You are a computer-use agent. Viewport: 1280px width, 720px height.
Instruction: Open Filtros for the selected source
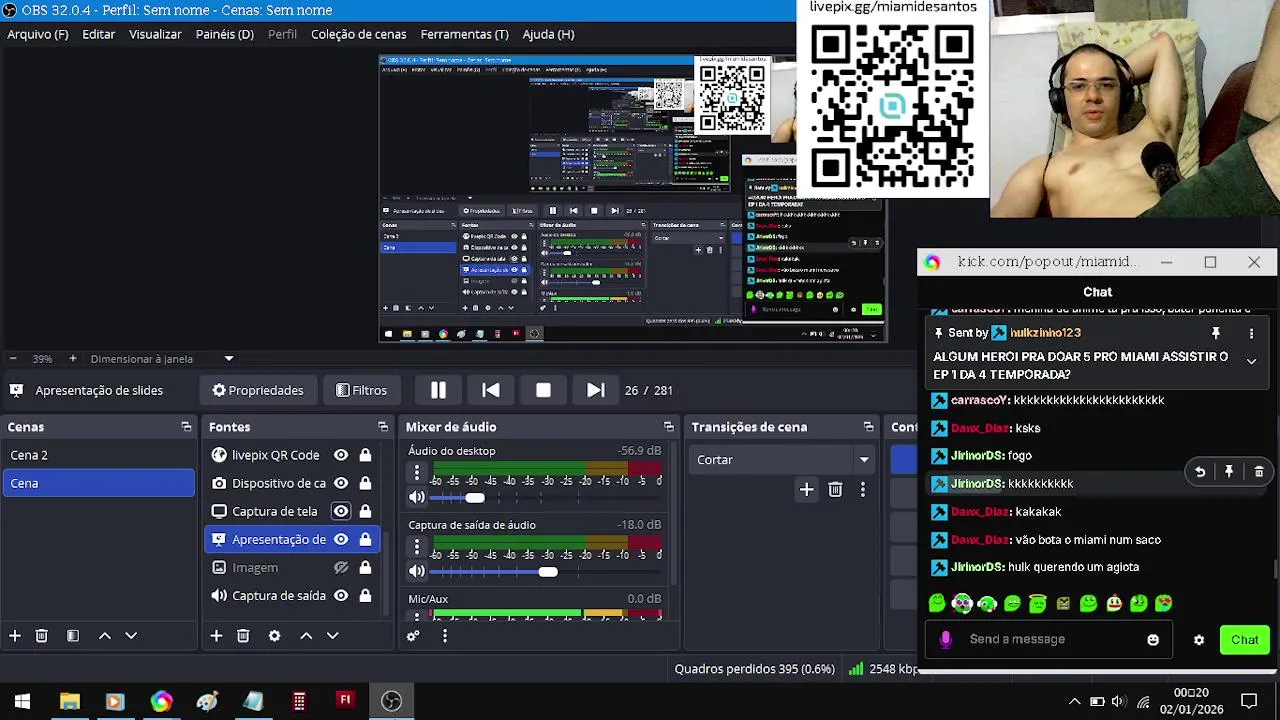point(361,390)
